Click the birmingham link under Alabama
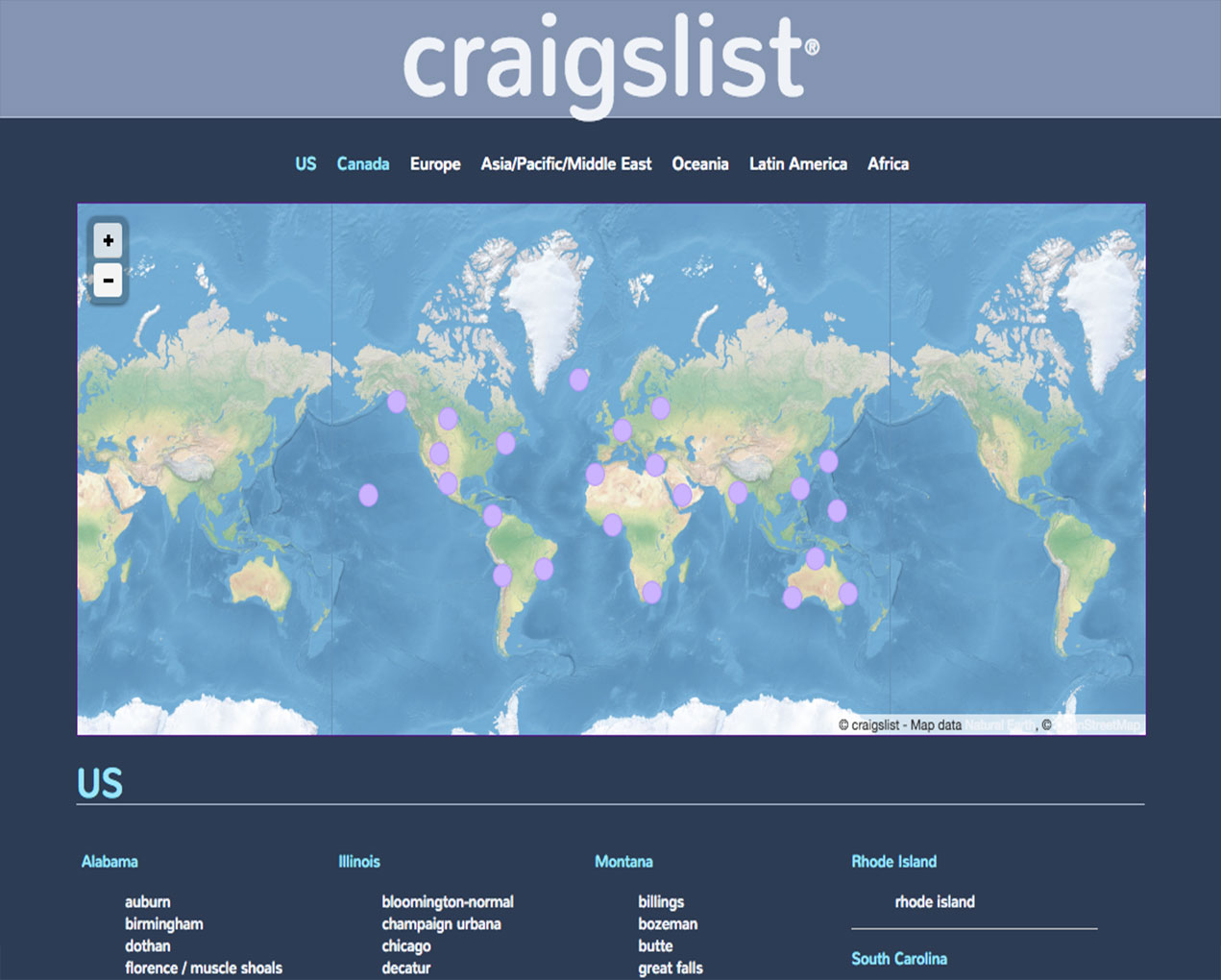The height and width of the screenshot is (980, 1221). tap(163, 923)
